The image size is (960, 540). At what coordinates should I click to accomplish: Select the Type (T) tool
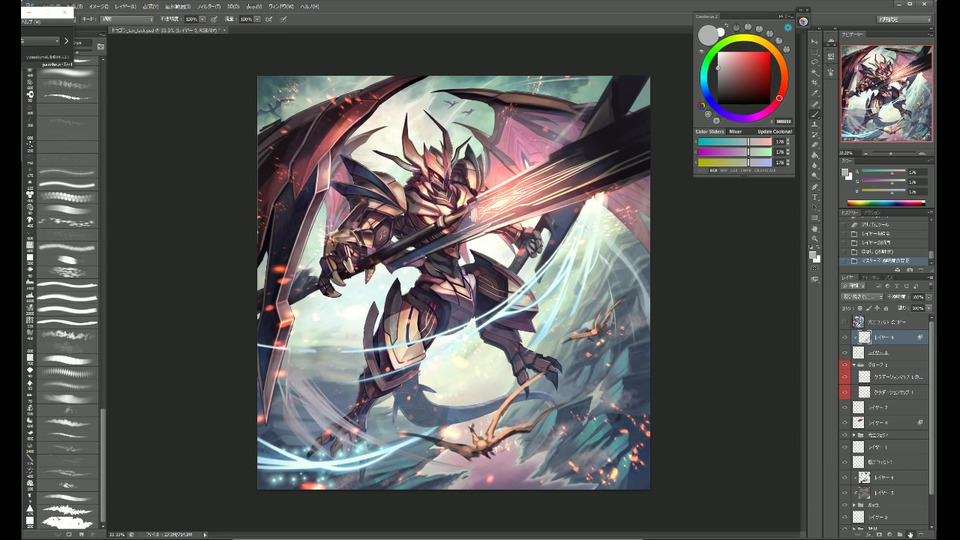[816, 197]
